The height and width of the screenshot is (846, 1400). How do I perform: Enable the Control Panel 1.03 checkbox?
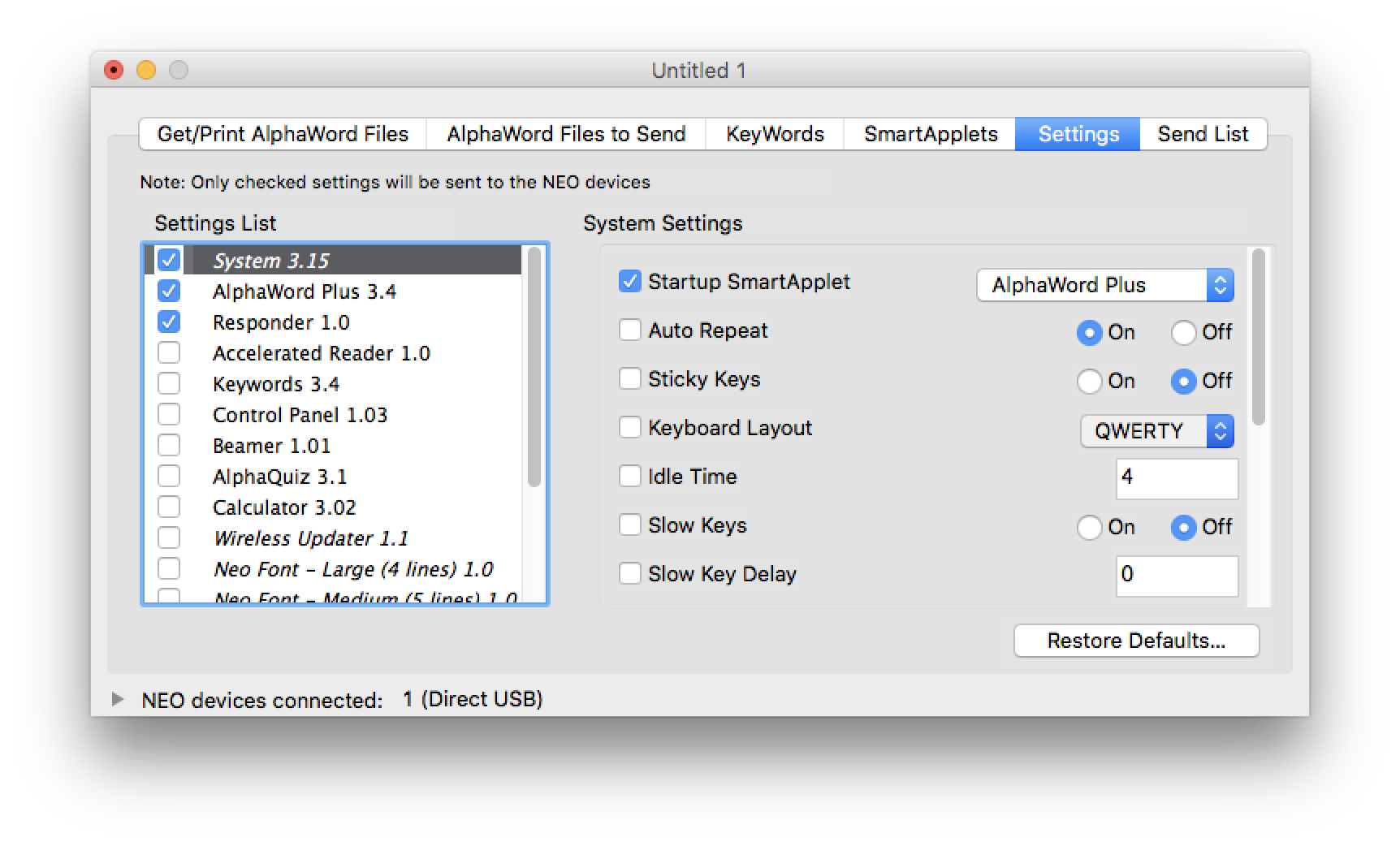pyautogui.click(x=169, y=414)
